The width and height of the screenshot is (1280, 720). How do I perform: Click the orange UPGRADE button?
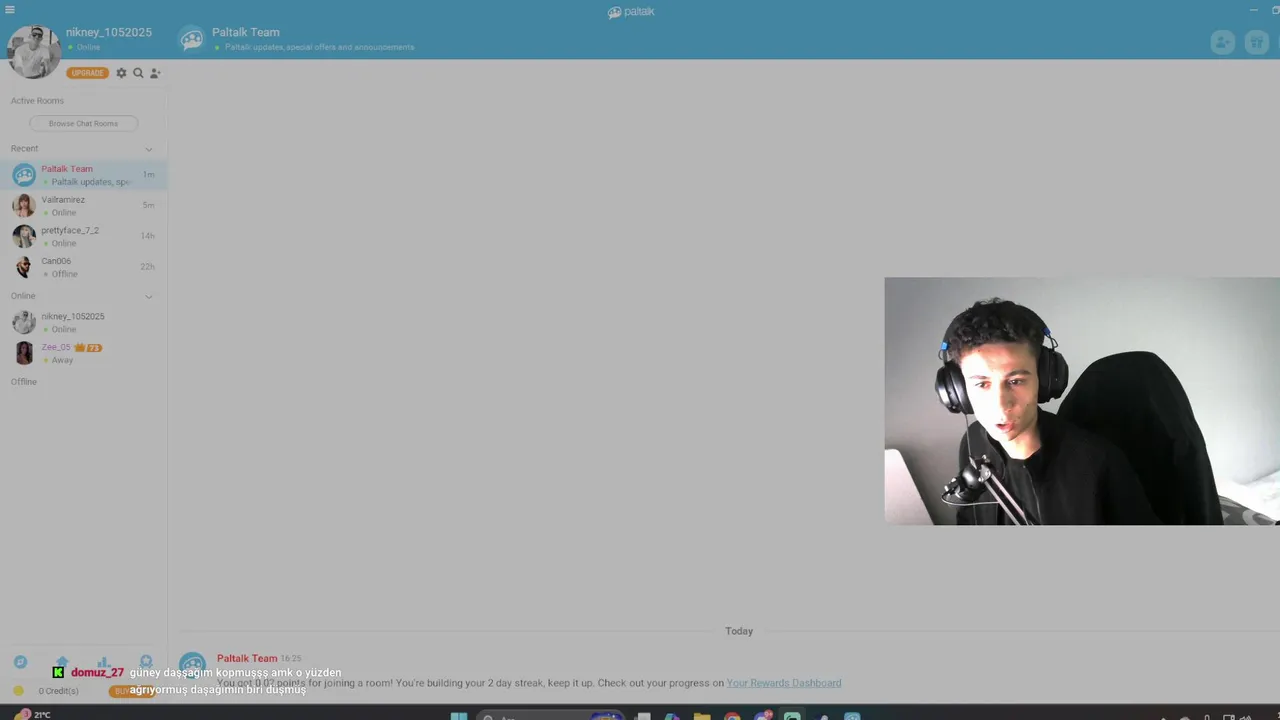coord(87,73)
